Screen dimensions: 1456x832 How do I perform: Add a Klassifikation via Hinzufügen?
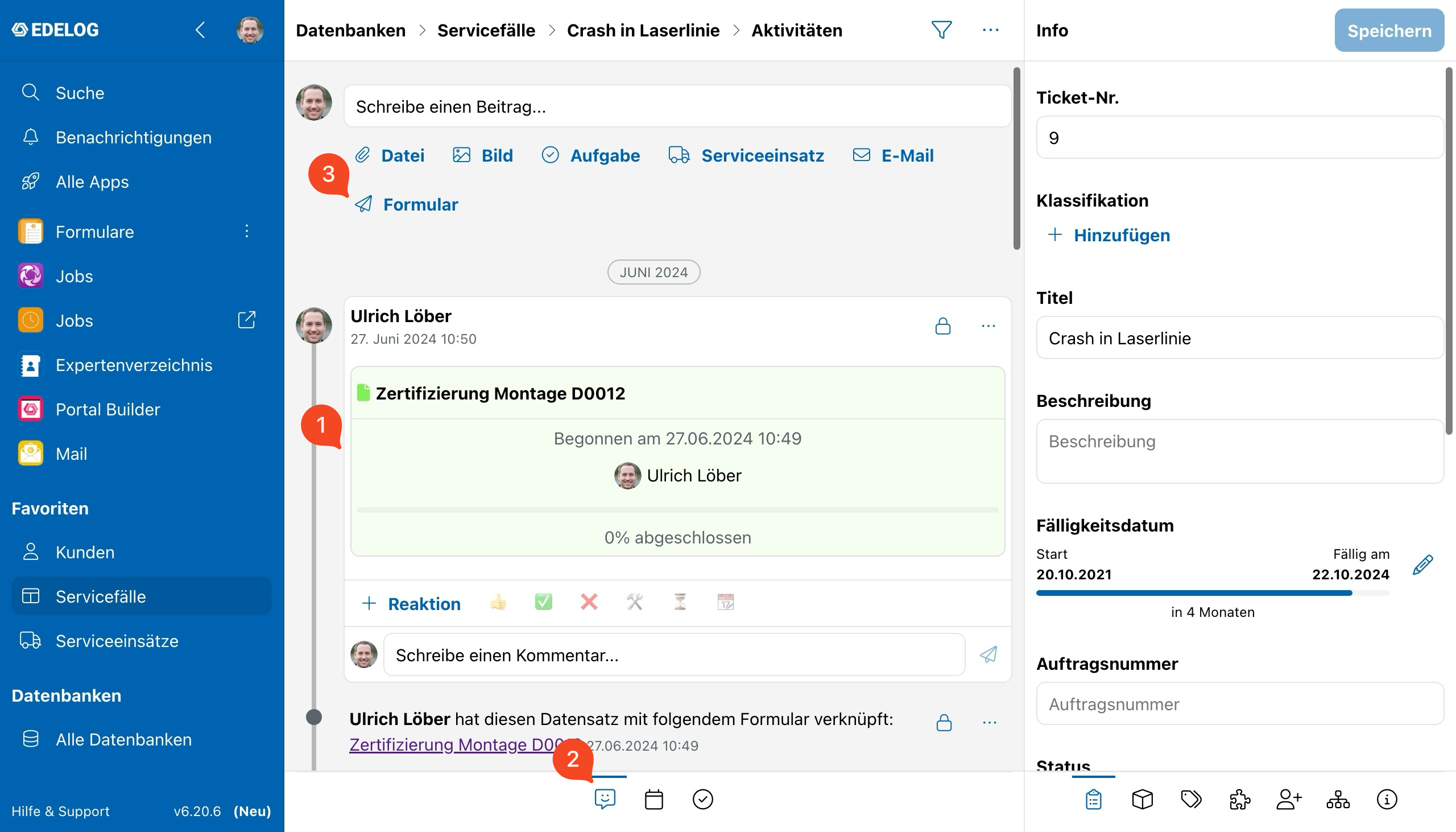point(1109,235)
